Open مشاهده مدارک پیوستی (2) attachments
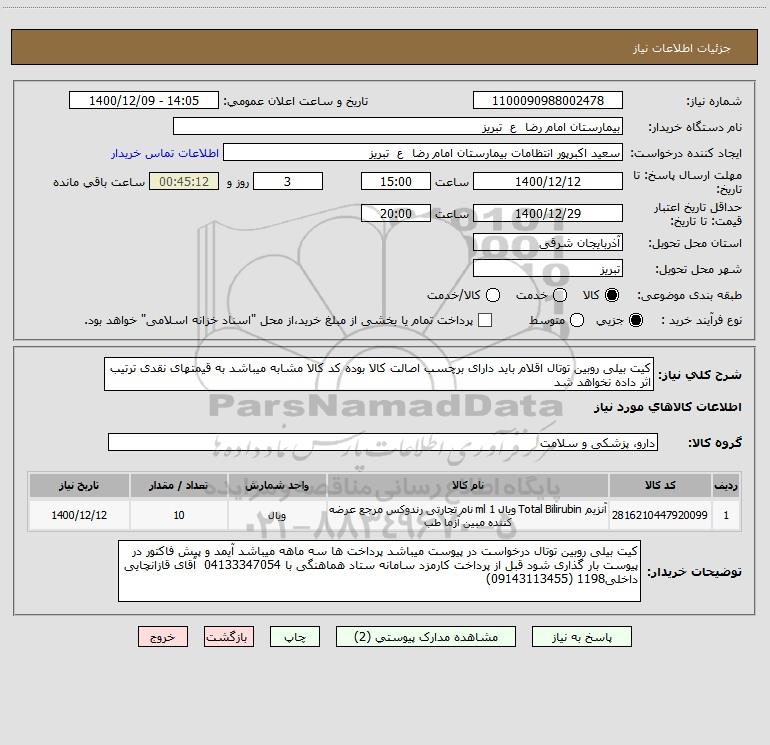The height and width of the screenshot is (745, 770). 426,637
